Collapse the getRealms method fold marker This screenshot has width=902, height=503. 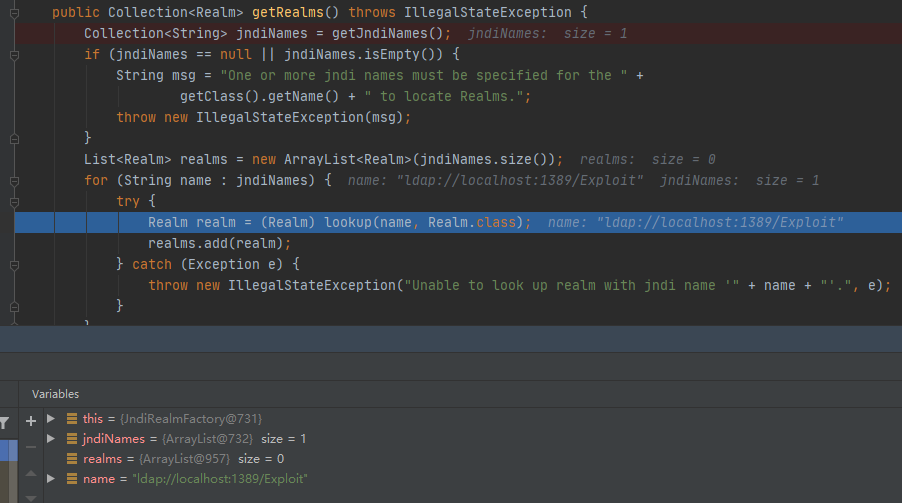(14, 12)
